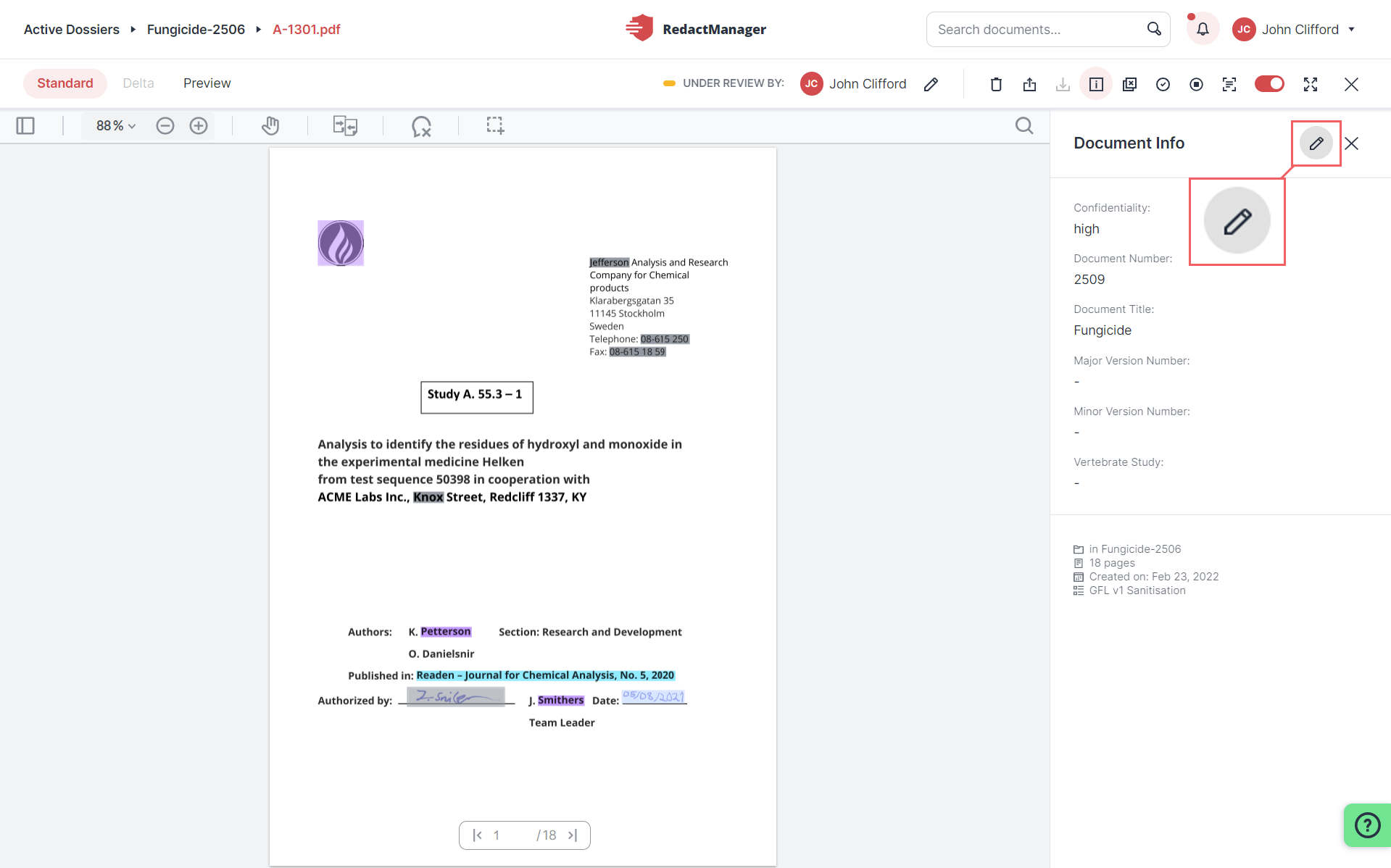The height and width of the screenshot is (868, 1391).
Task: Click the handwritten date annotation
Action: pyautogui.click(x=654, y=696)
